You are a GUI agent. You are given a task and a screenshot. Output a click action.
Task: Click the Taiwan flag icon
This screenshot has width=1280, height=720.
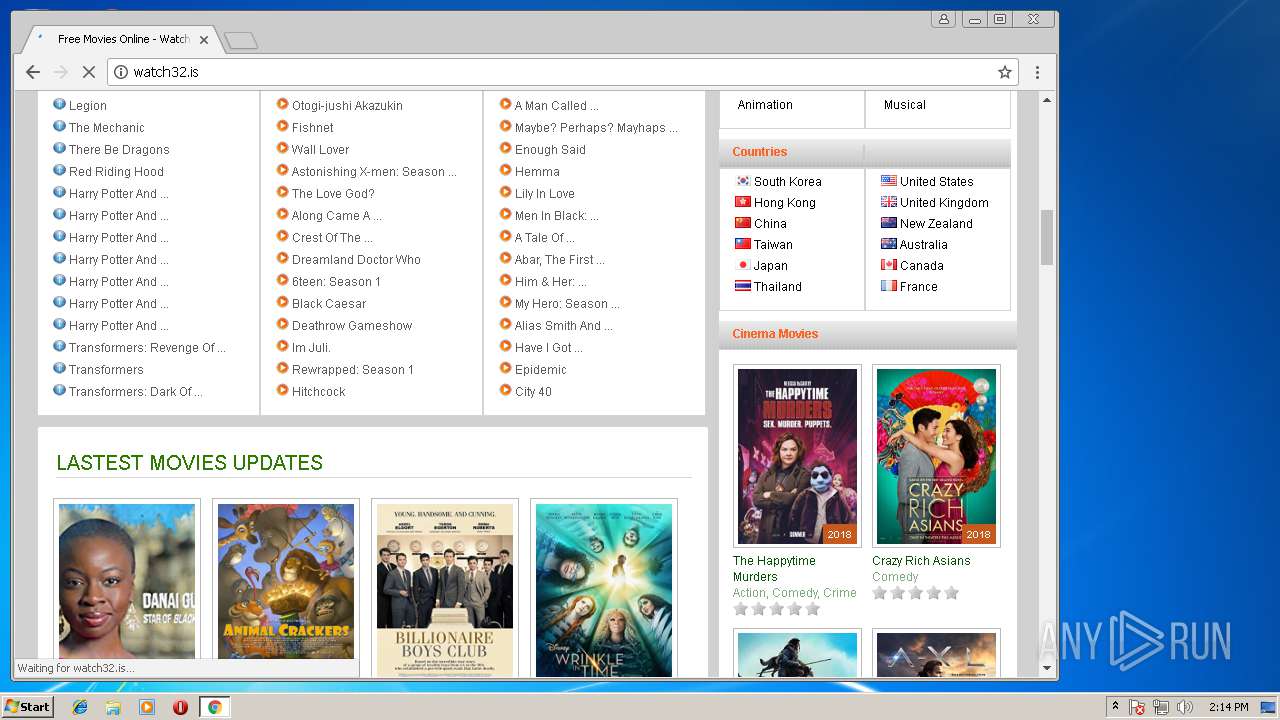[x=743, y=244]
